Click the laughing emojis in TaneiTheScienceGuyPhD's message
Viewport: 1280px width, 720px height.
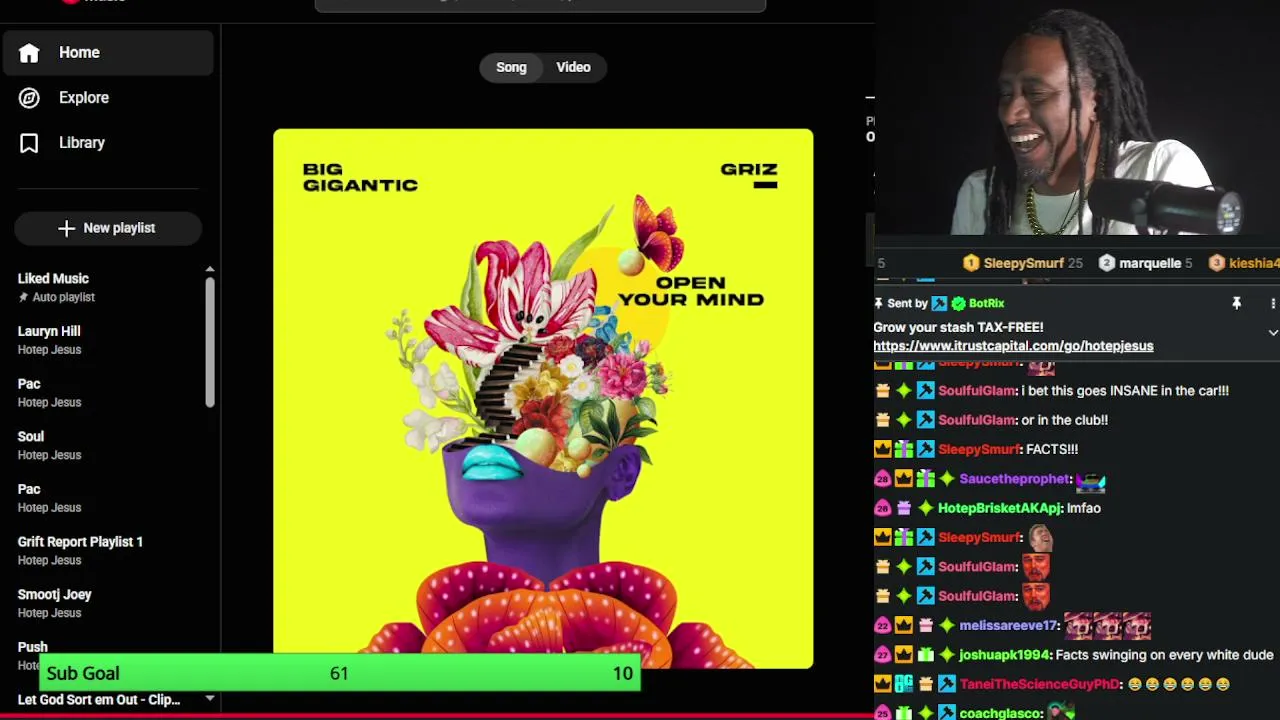tap(1178, 685)
